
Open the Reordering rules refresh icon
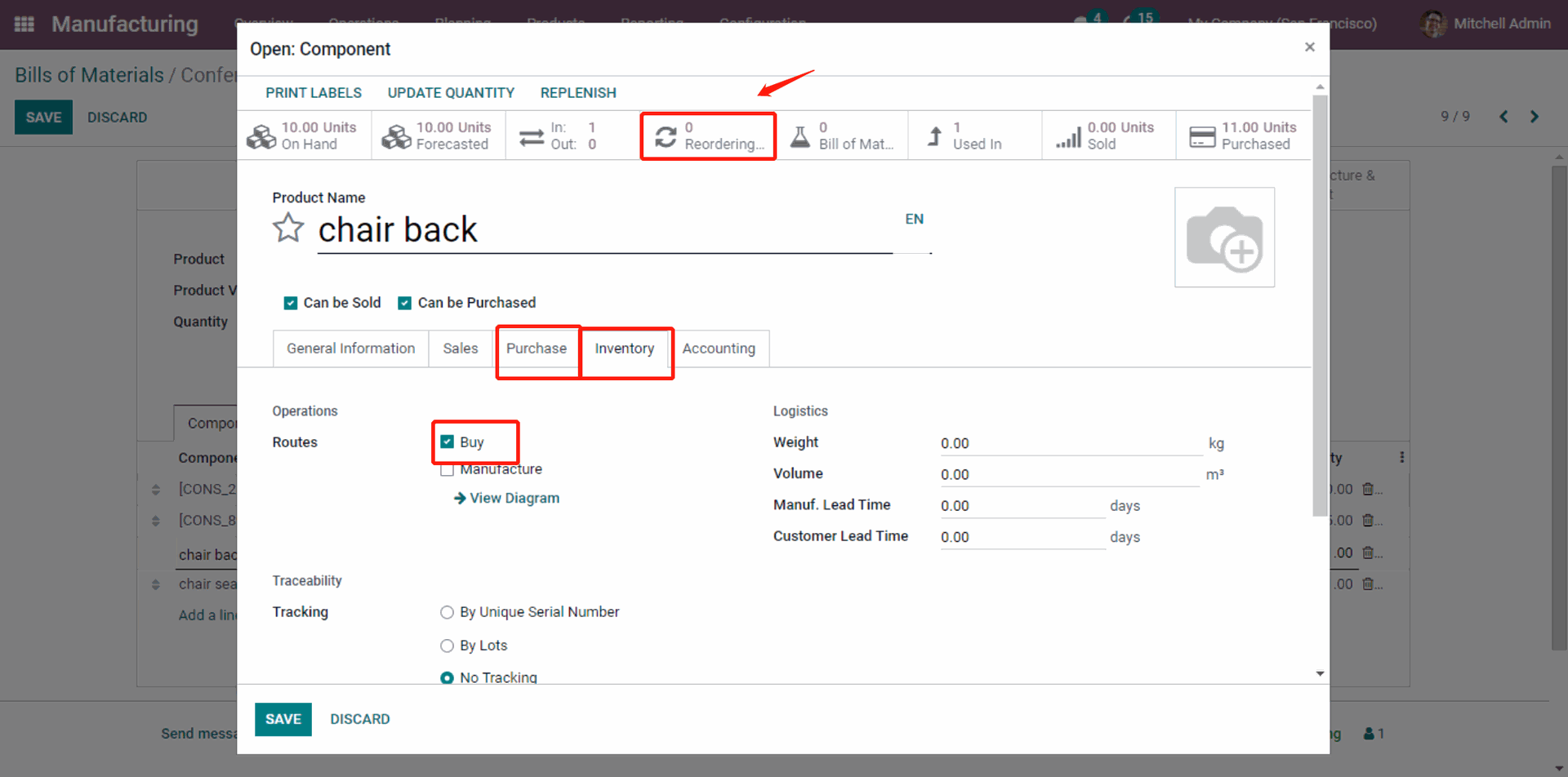click(x=666, y=136)
